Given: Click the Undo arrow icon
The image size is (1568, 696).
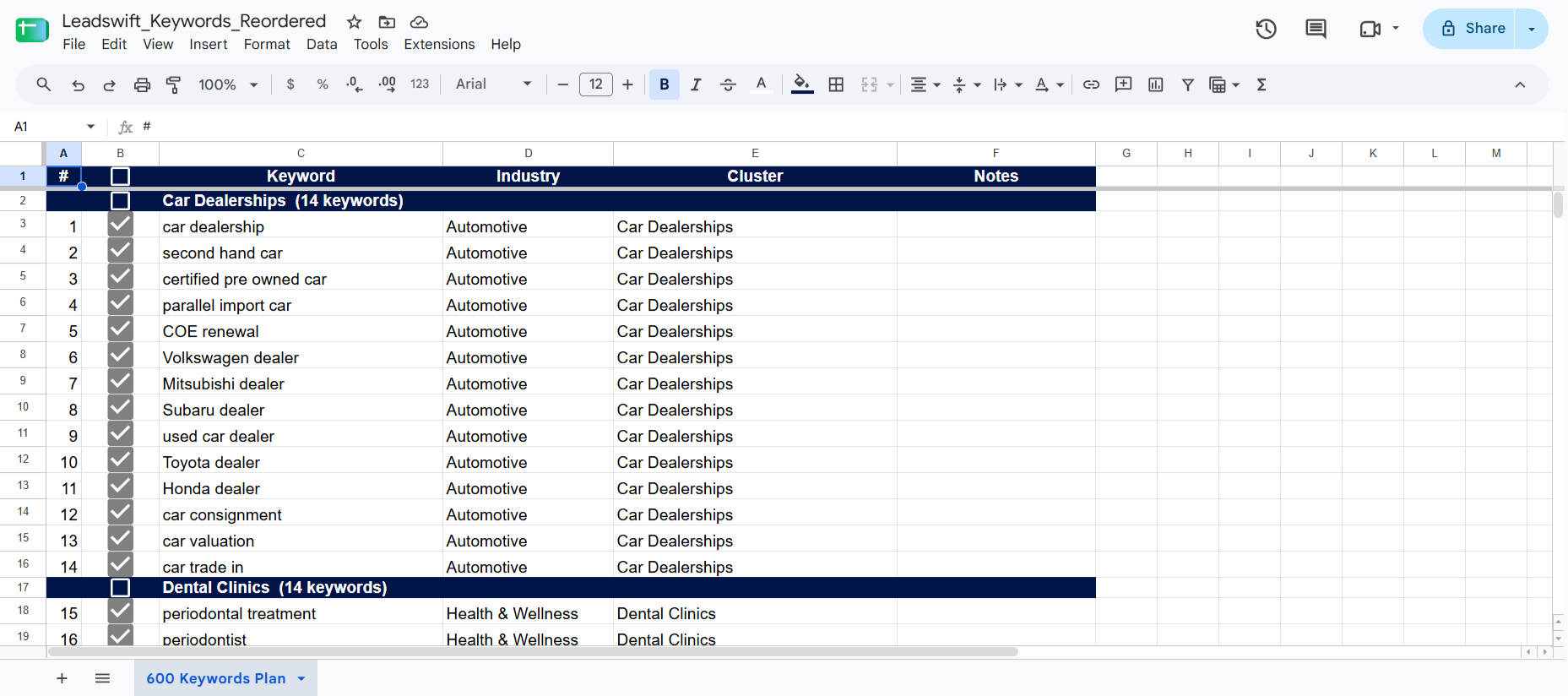Looking at the screenshot, I should (x=78, y=84).
